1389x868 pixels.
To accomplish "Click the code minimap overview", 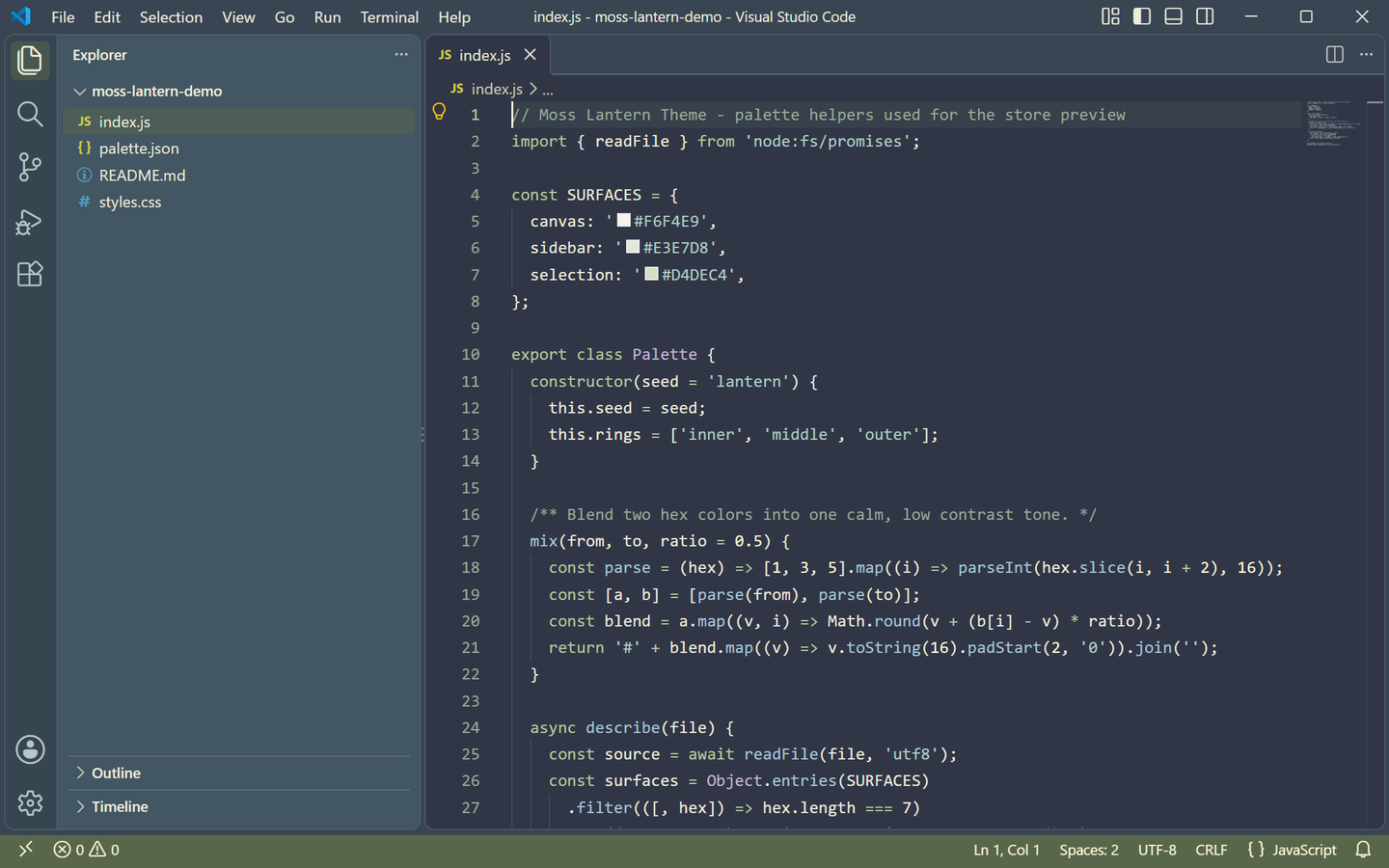I will 1334,122.
